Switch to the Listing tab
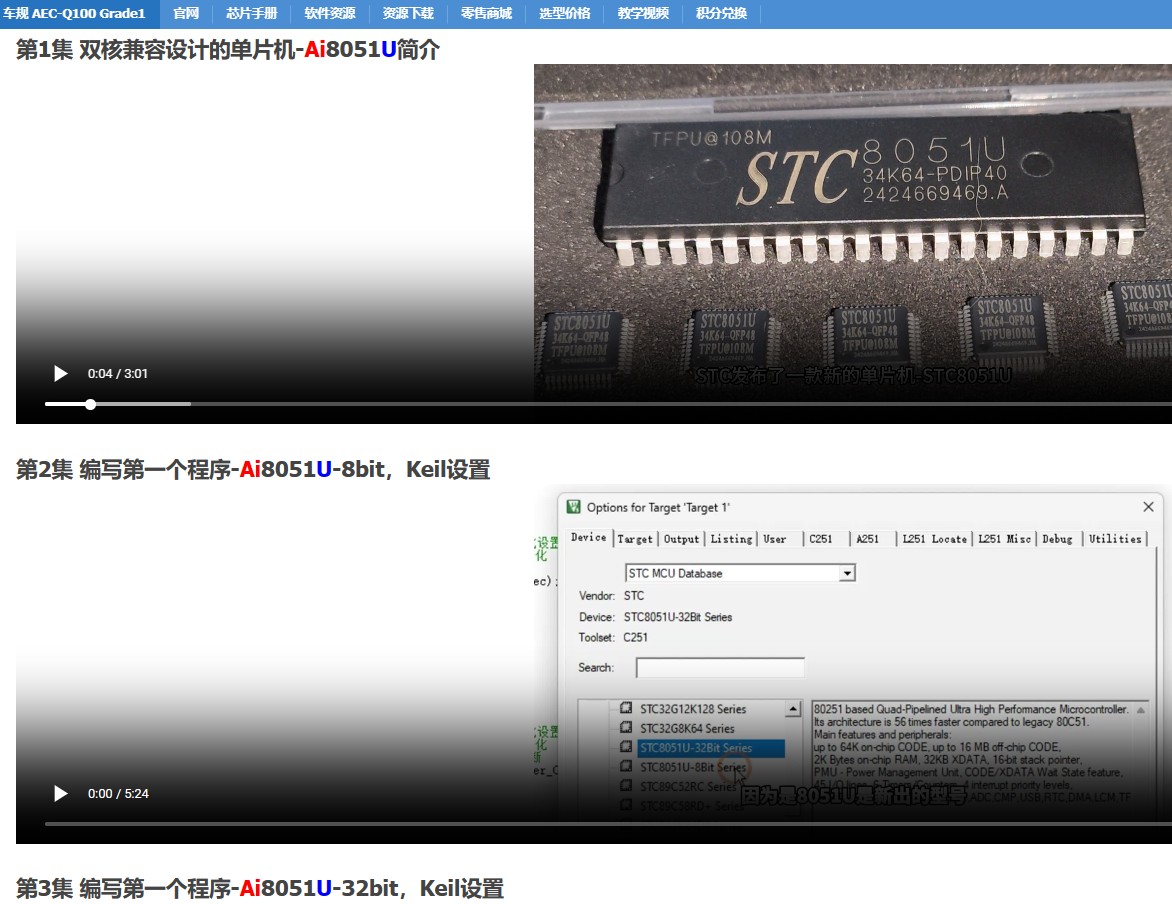 point(731,539)
